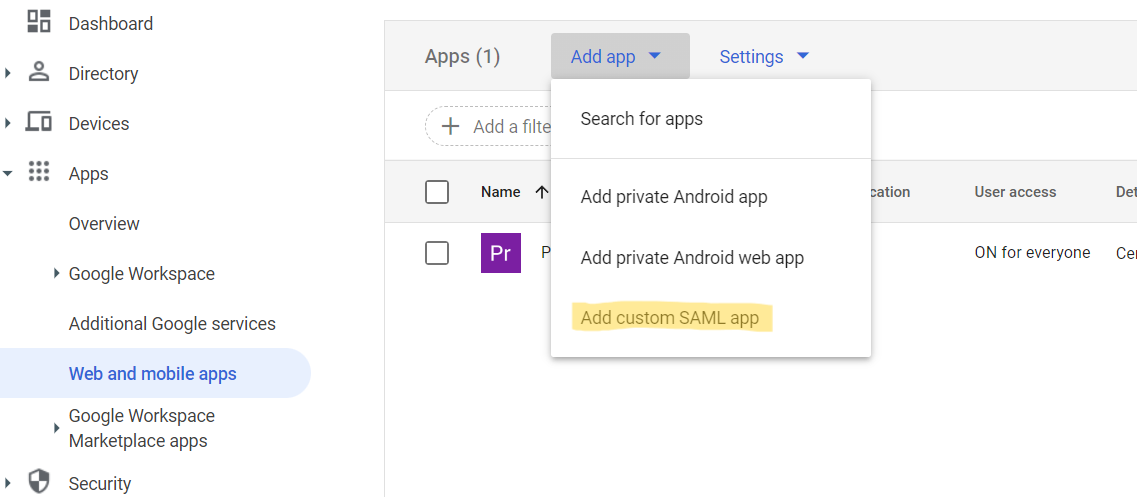The width and height of the screenshot is (1137, 497).
Task: Click the Dashboard icon in sidebar
Action: click(38, 22)
